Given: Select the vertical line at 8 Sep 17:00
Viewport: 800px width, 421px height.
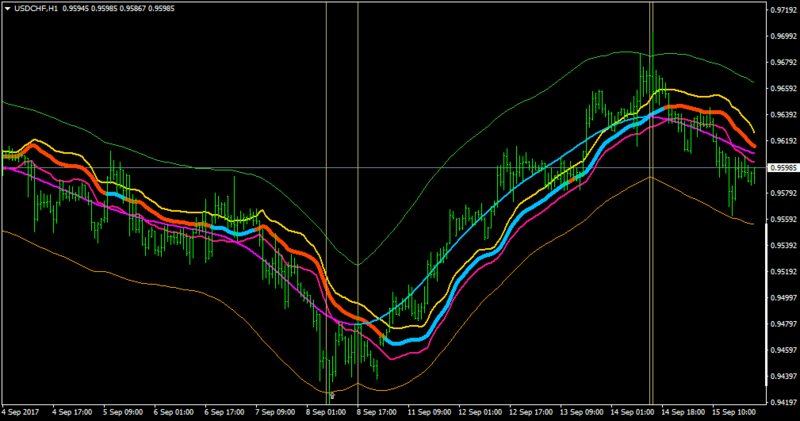Looking at the screenshot, I should [x=358, y=204].
